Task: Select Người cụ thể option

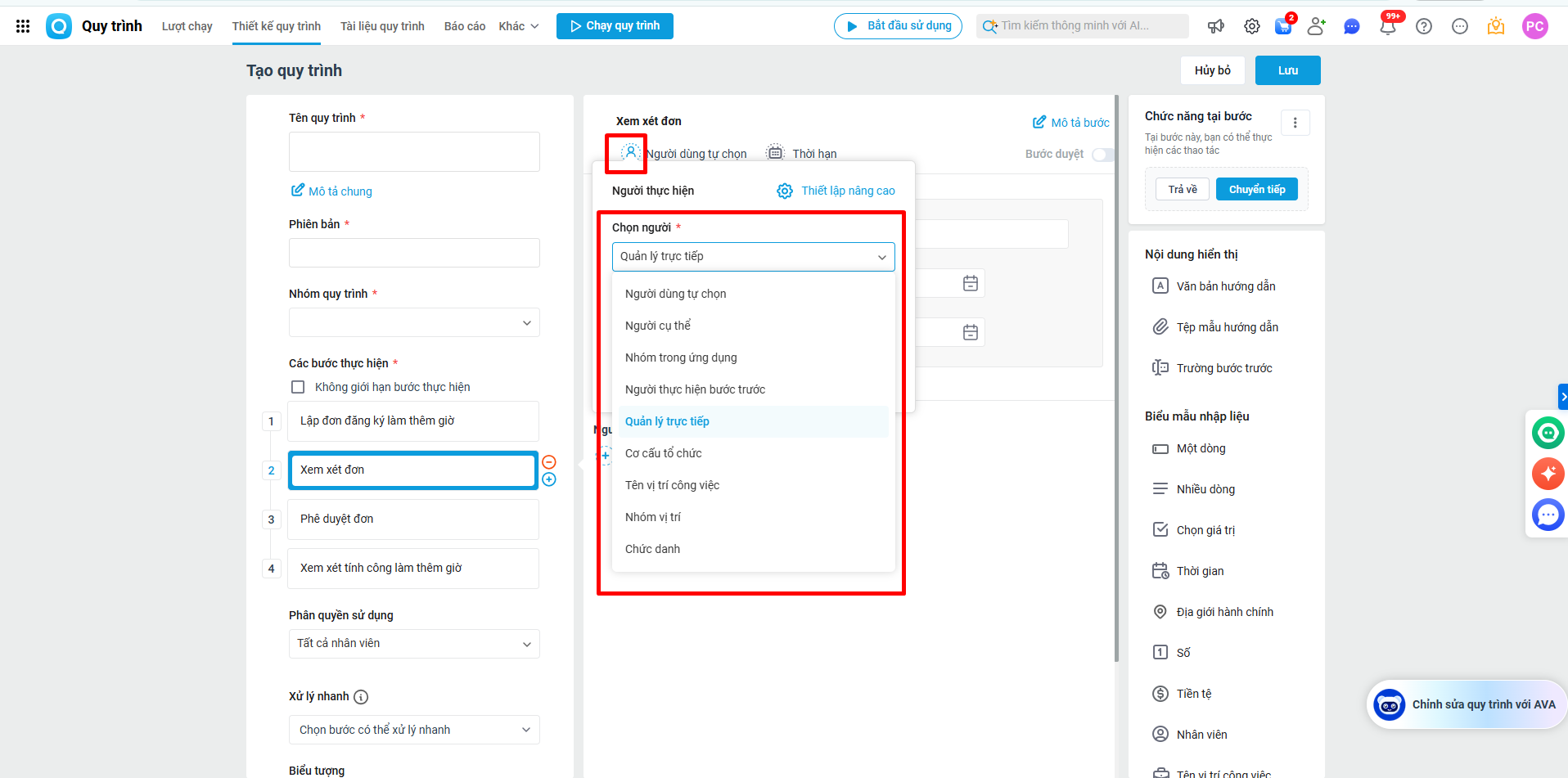Action: coord(658,326)
